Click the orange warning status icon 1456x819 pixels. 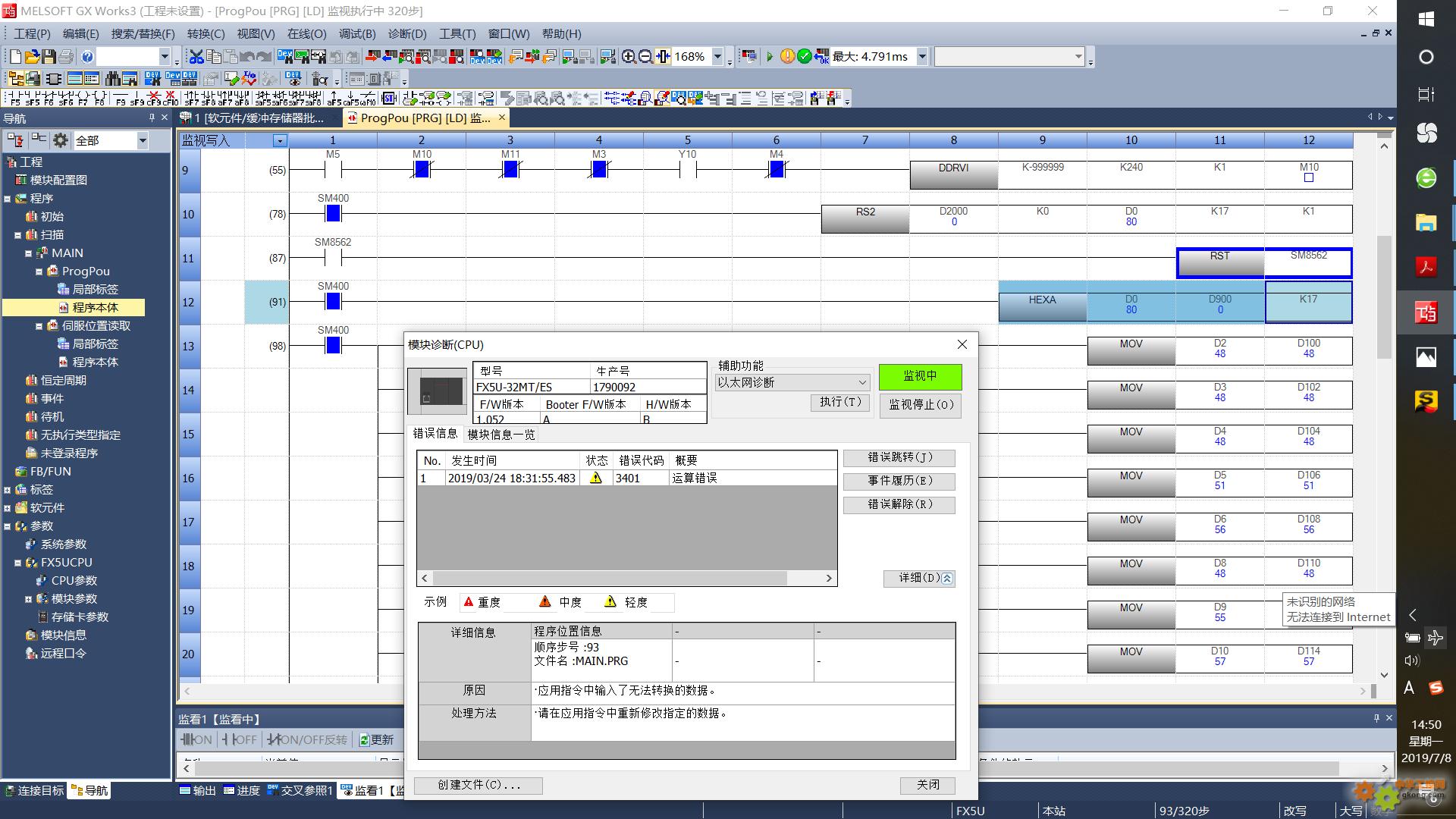point(787,56)
